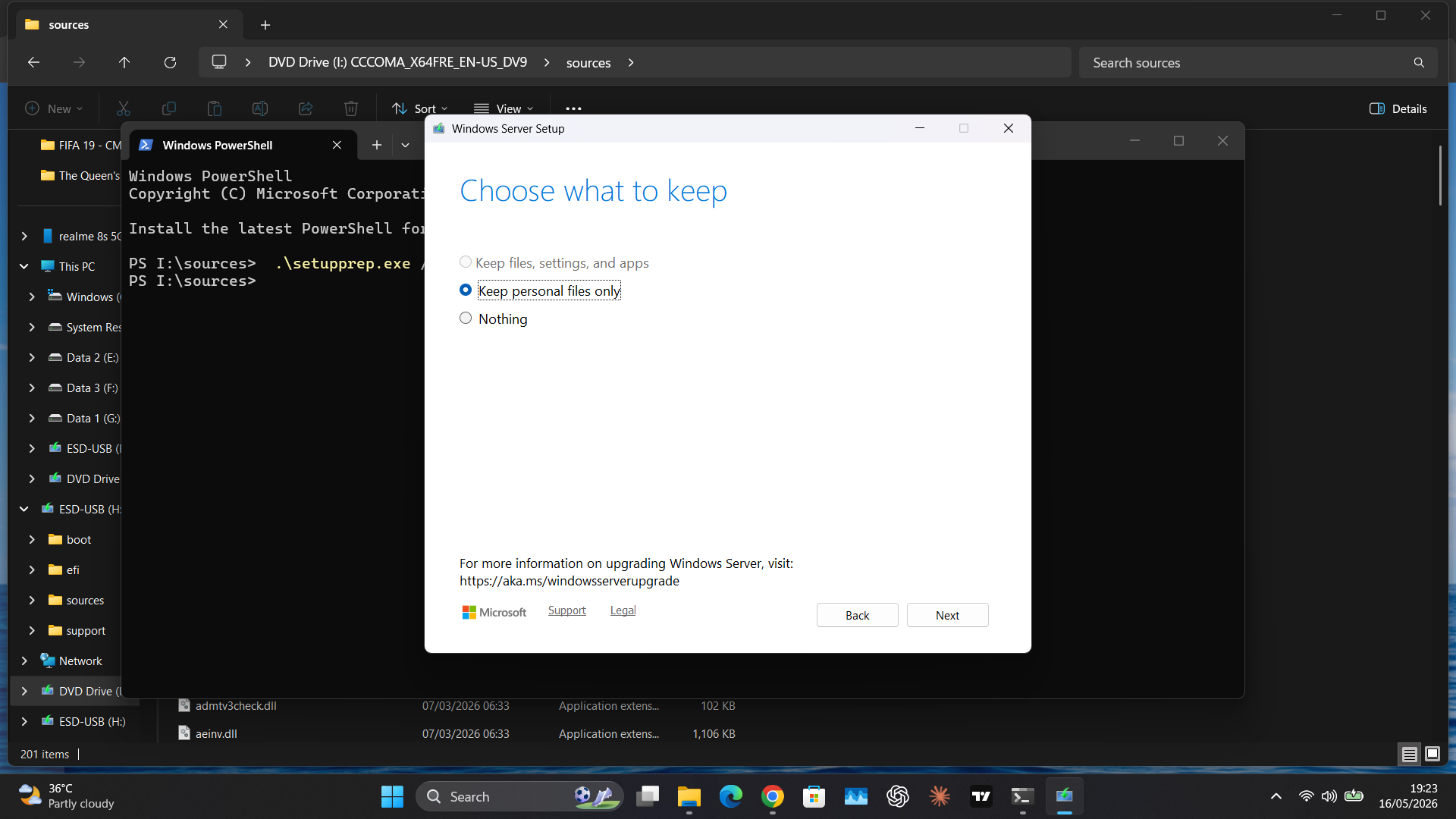1456x819 pixels.
Task: Open Task View from the taskbar
Action: pyautogui.click(x=648, y=796)
